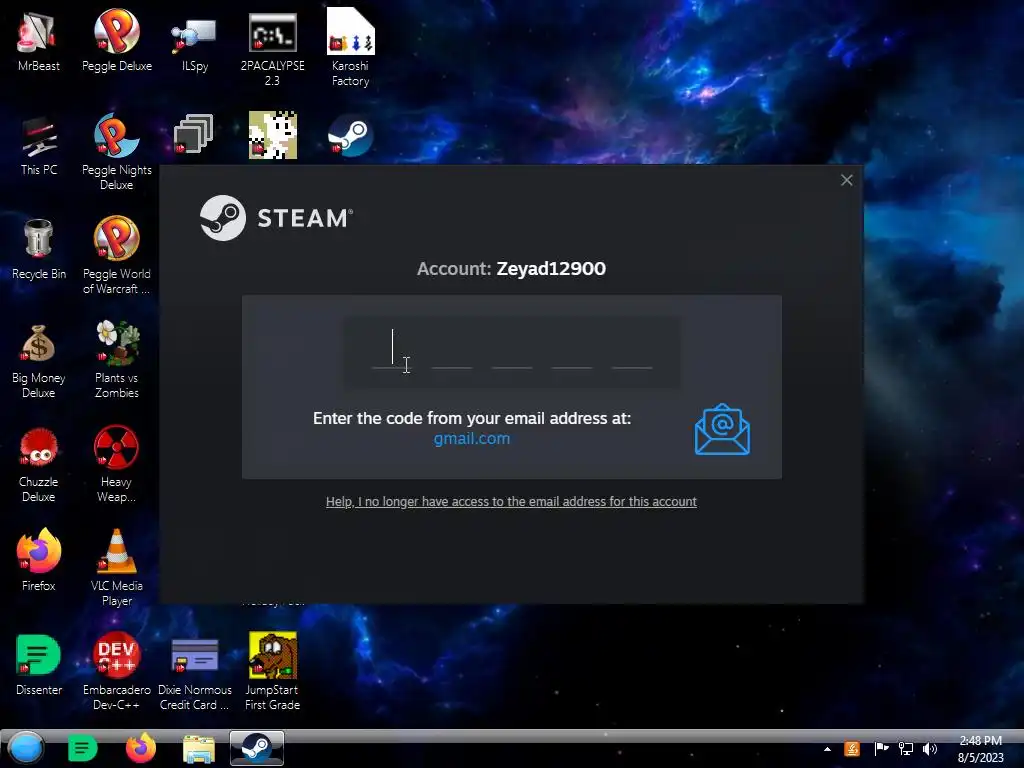The height and width of the screenshot is (768, 1024).
Task: Launch Firefox from the taskbar
Action: point(140,748)
